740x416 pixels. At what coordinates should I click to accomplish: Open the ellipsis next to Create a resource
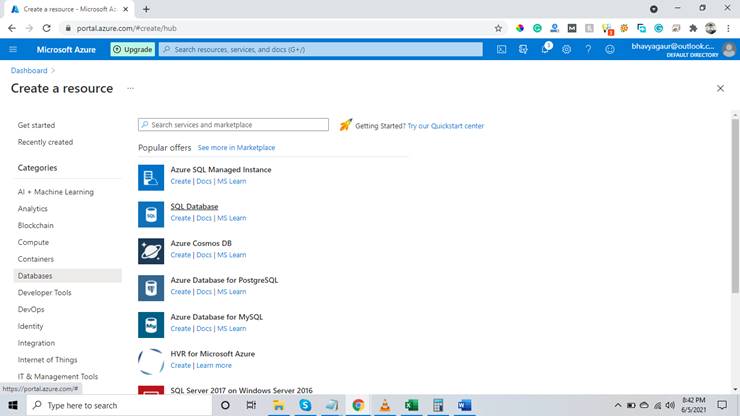130,88
